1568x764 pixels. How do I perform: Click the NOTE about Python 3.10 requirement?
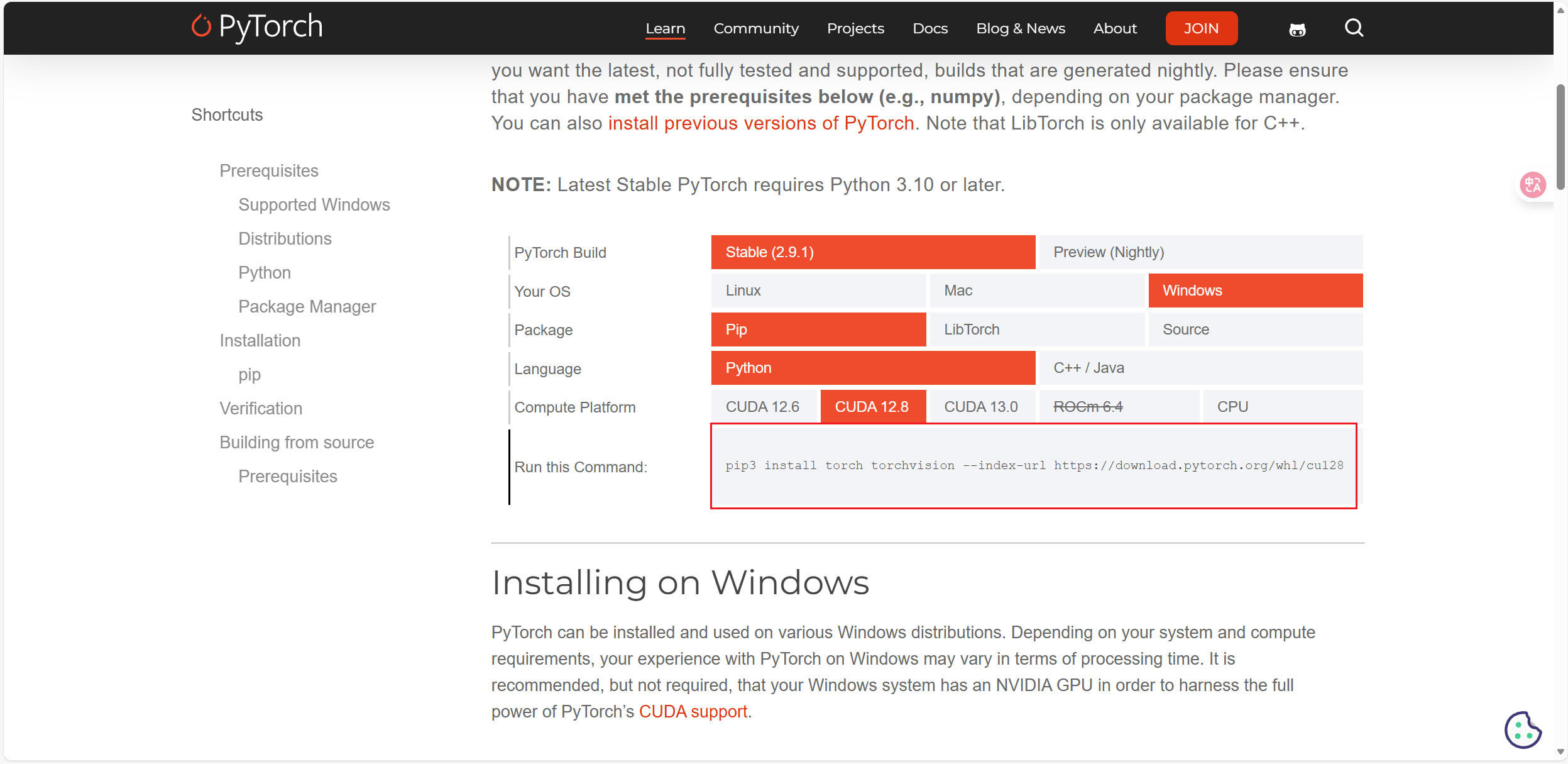coord(748,185)
